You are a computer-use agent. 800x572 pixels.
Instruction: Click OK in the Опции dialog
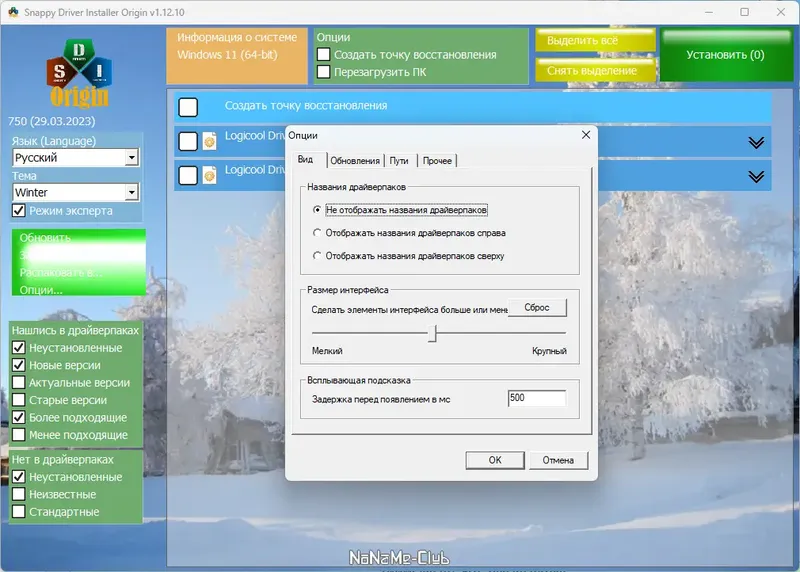coord(495,460)
